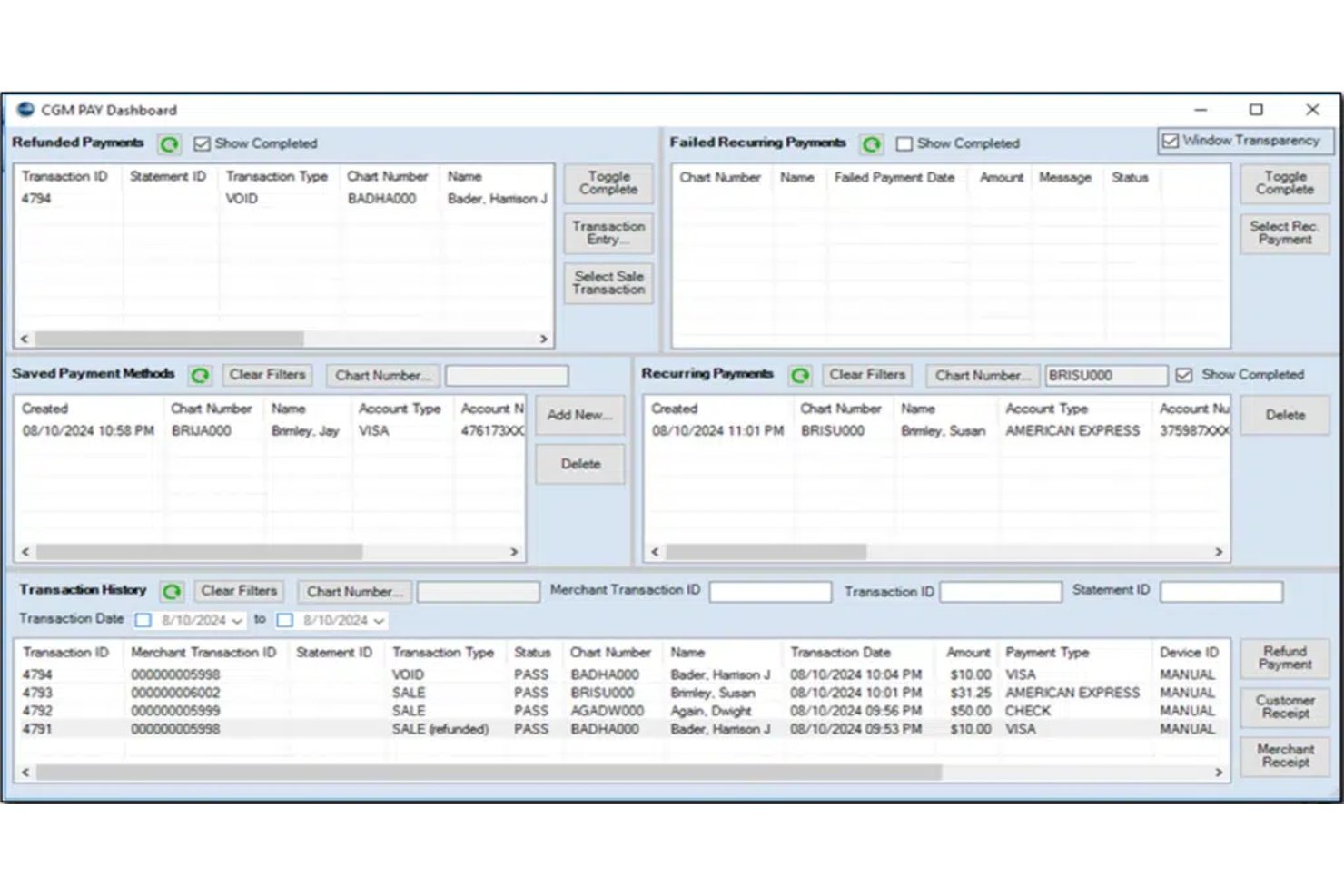Sort Failed Recurring Payments by Failed Payment Date
The height and width of the screenshot is (896, 1344).
(894, 178)
